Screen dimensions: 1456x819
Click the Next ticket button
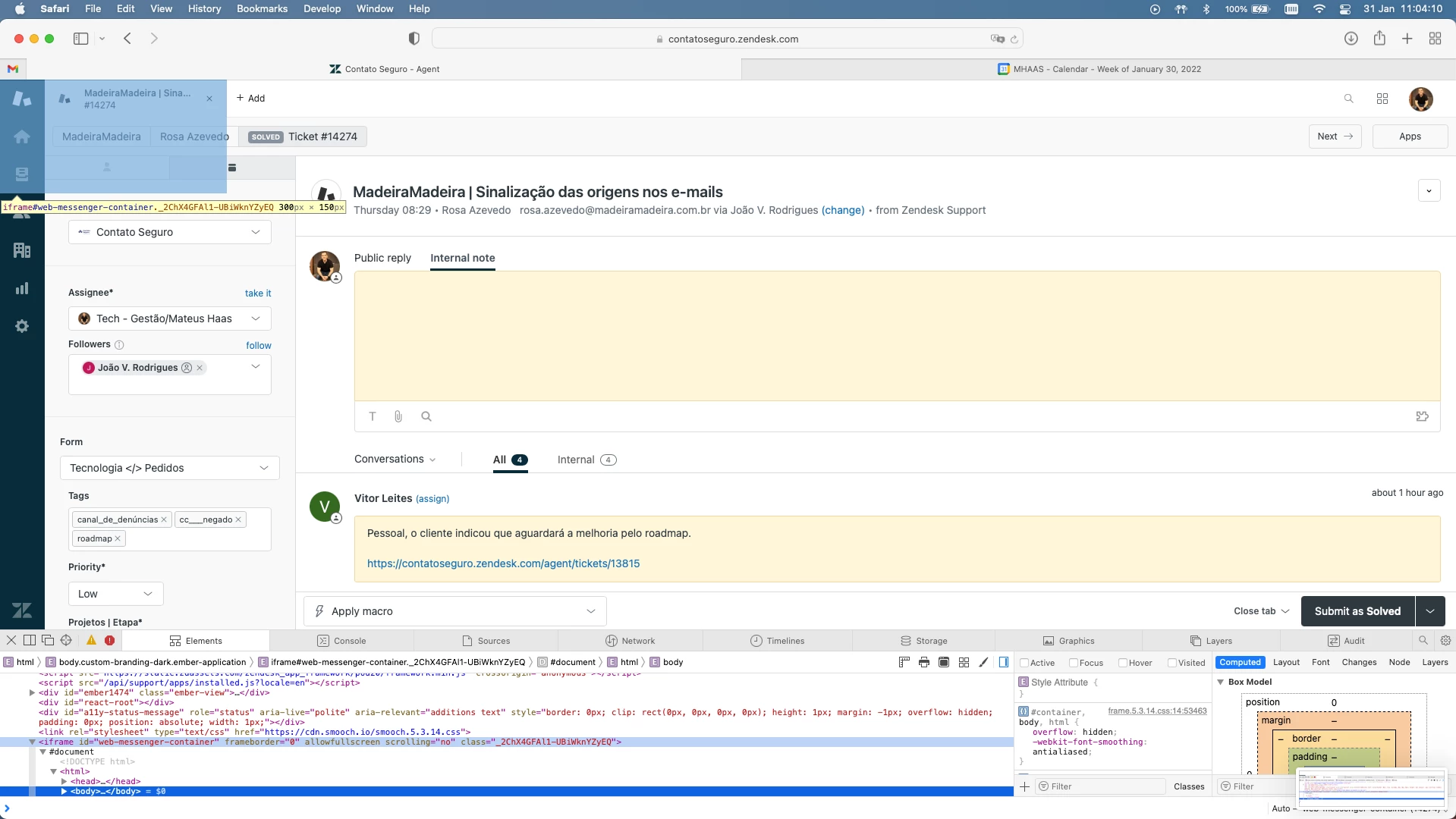(x=1335, y=136)
